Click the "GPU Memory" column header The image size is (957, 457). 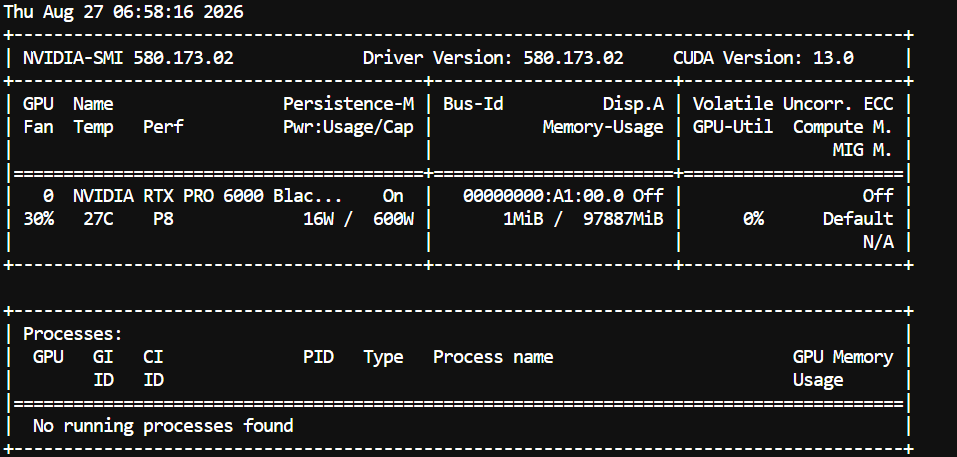843,357
